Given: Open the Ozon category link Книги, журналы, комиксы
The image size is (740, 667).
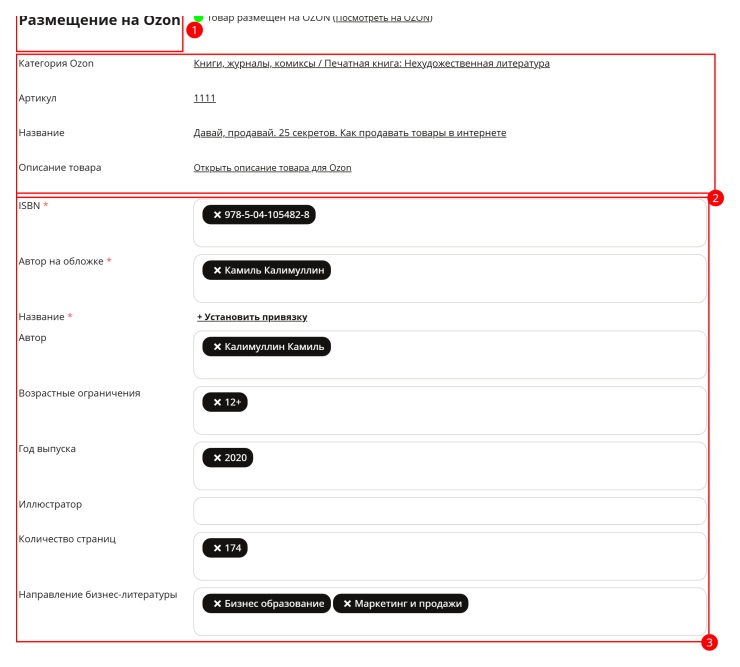Looking at the screenshot, I should [x=371, y=63].
